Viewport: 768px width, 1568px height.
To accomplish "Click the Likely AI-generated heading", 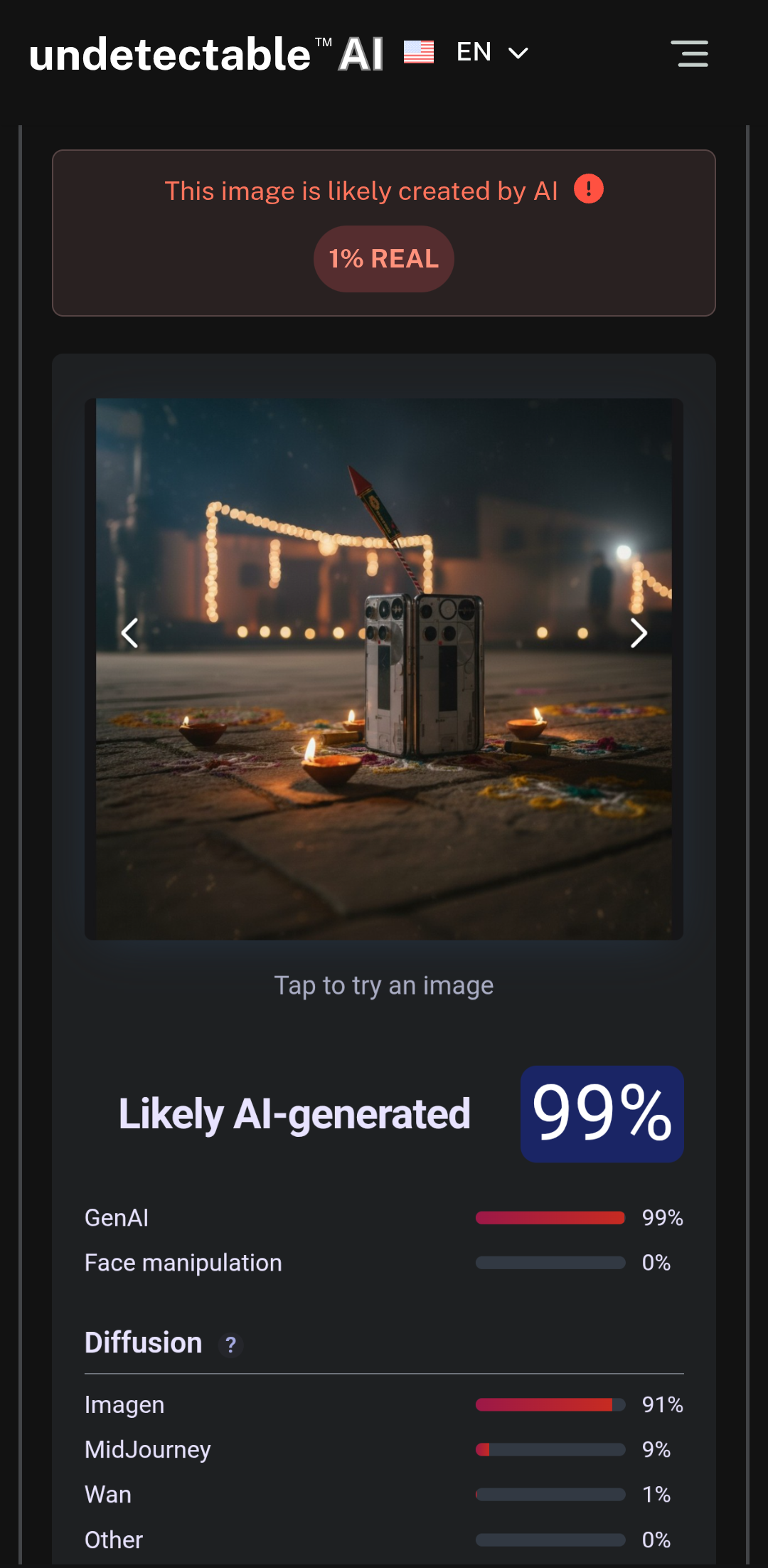I will click(294, 1114).
